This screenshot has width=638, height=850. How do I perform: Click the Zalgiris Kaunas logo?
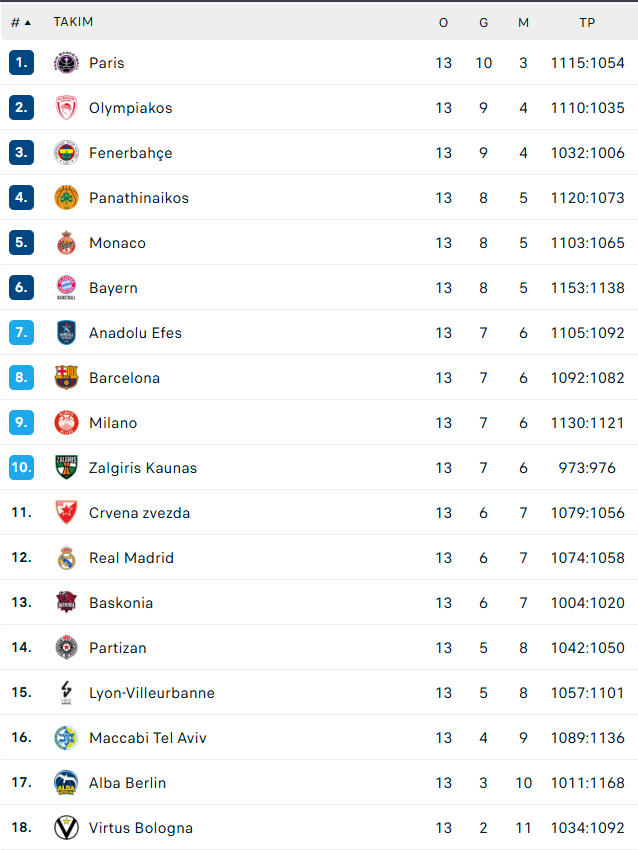66,468
